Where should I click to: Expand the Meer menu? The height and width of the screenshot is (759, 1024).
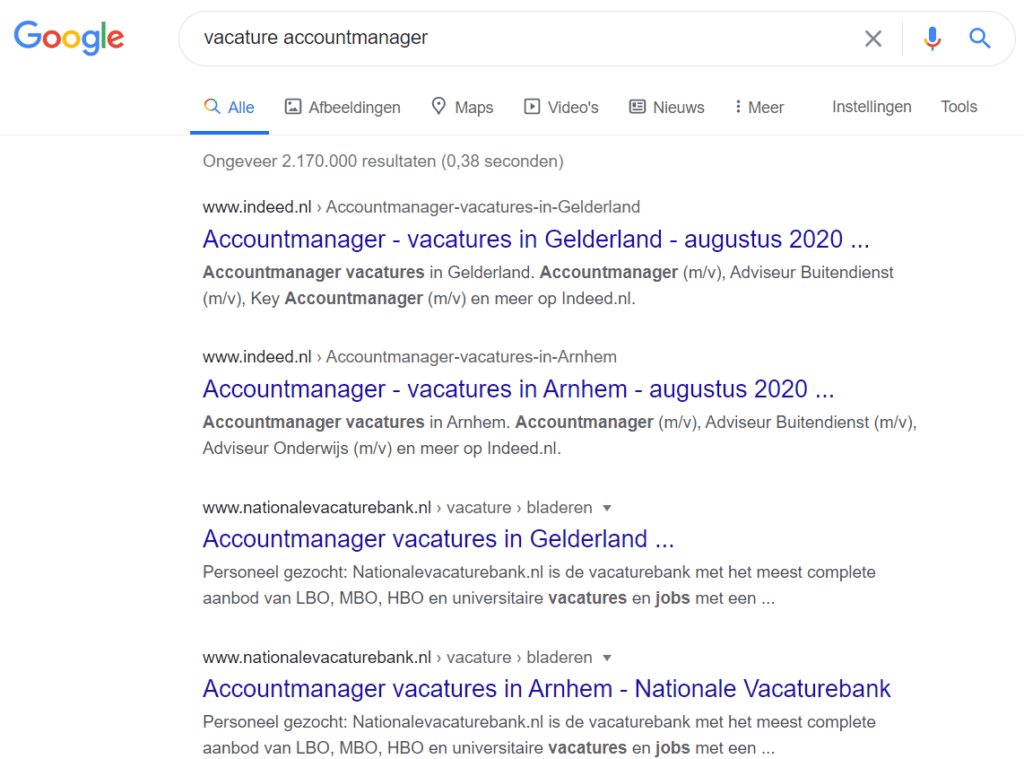(x=759, y=107)
